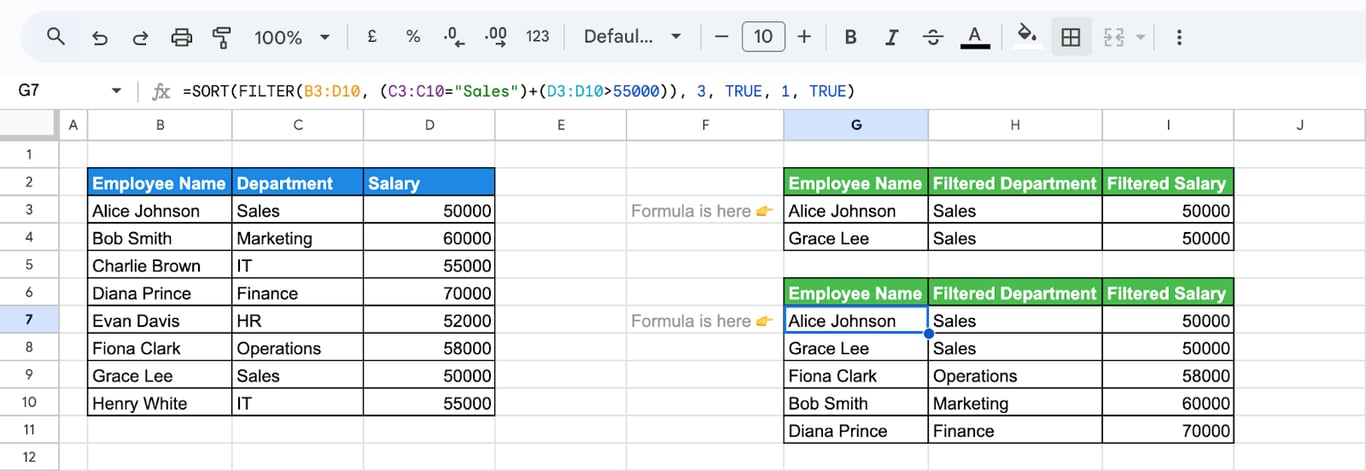
Task: Select column D header
Action: (429, 125)
